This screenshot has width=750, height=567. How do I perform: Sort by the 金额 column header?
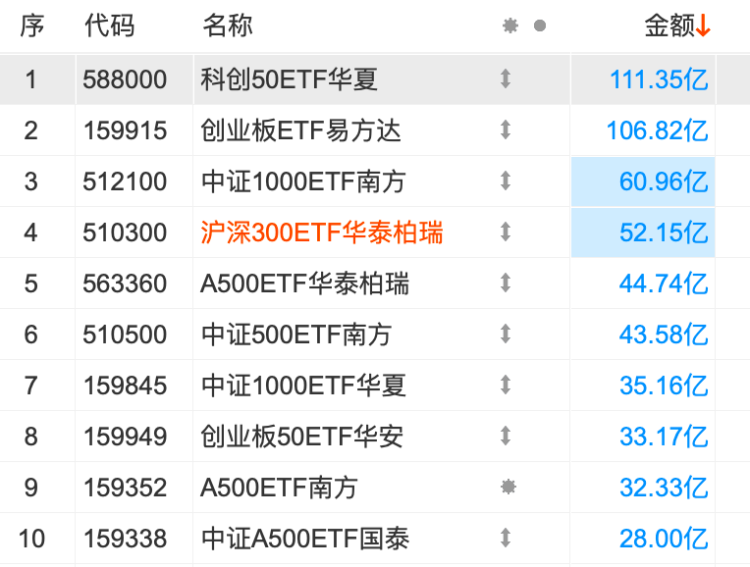677,25
